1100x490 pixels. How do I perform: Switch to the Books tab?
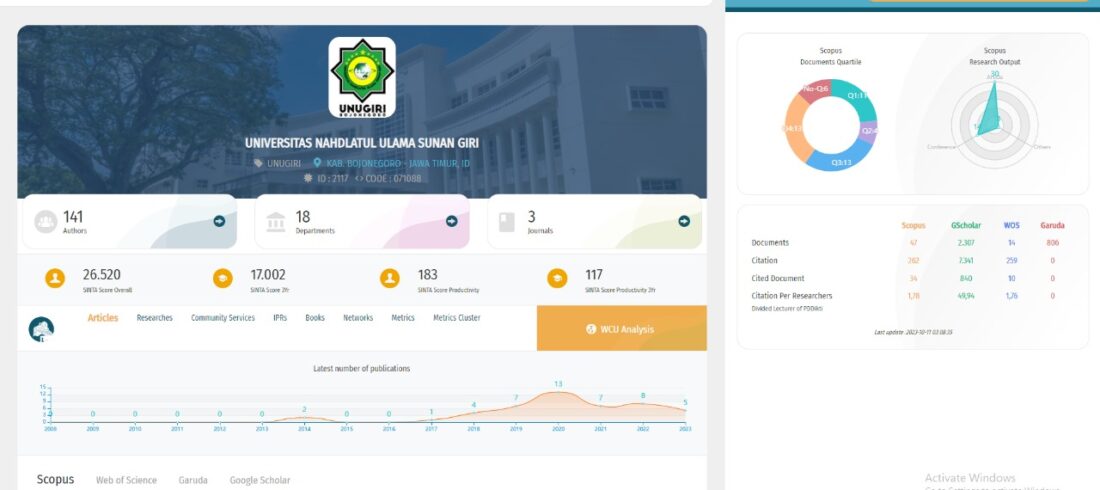(315, 318)
